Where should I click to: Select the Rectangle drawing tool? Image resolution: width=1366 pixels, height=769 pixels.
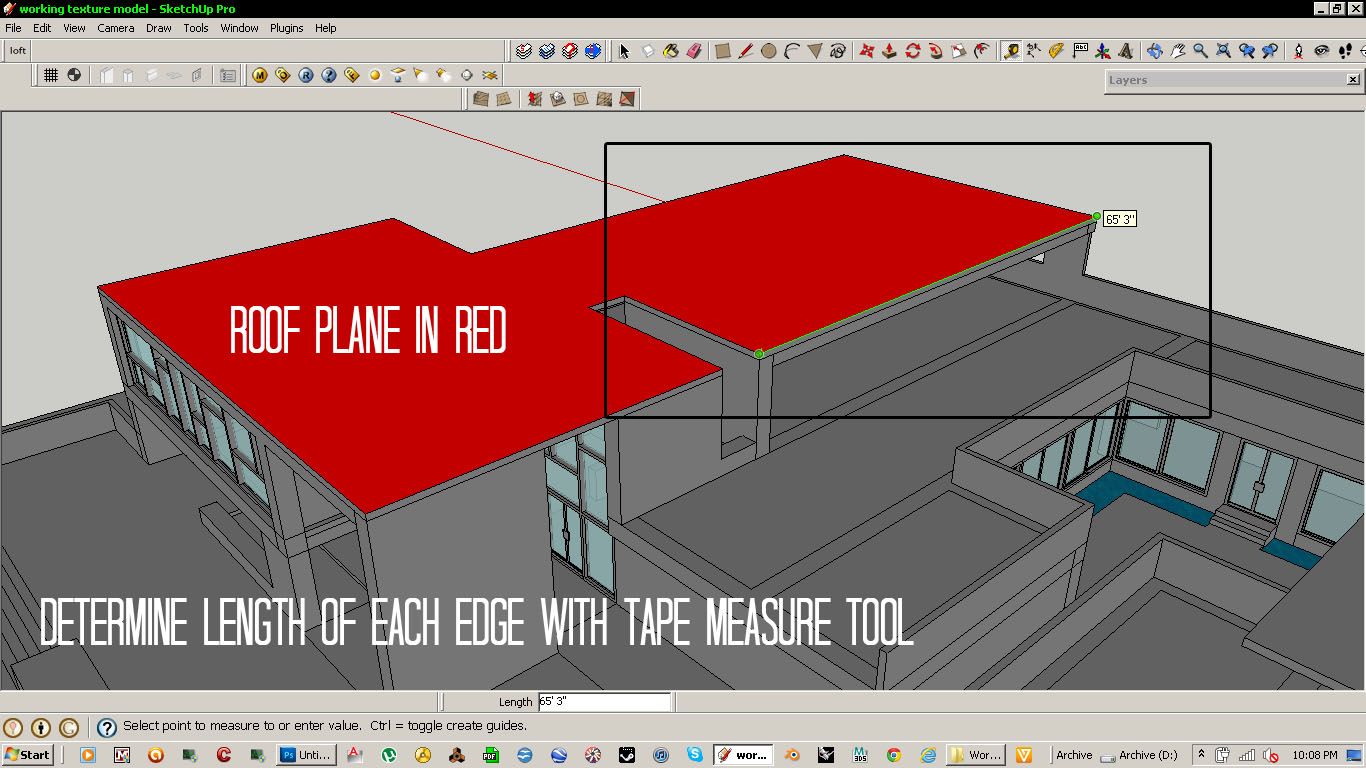720,50
